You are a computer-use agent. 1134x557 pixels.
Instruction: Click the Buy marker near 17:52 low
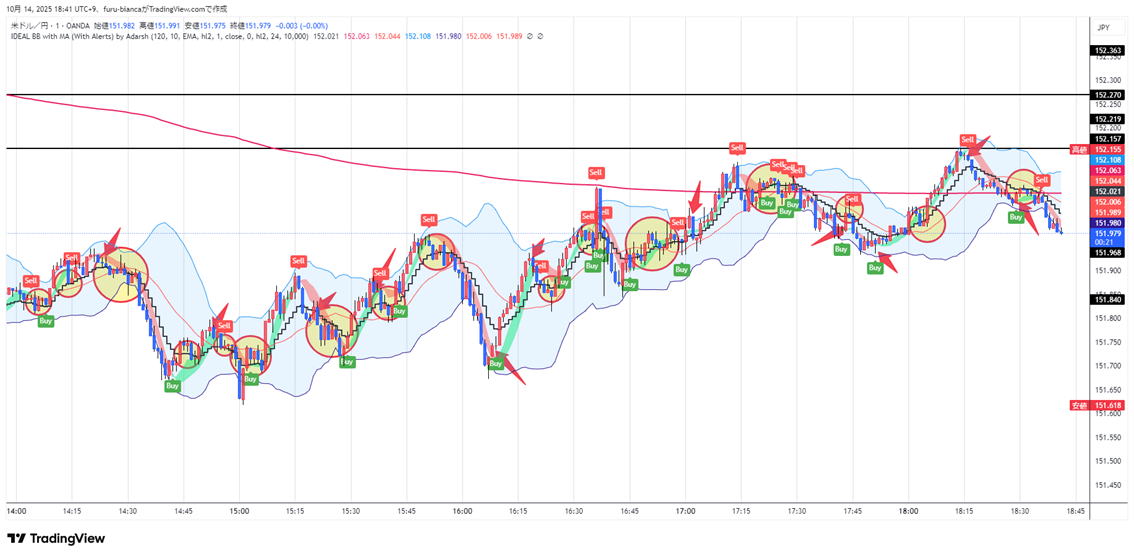pyautogui.click(x=875, y=268)
